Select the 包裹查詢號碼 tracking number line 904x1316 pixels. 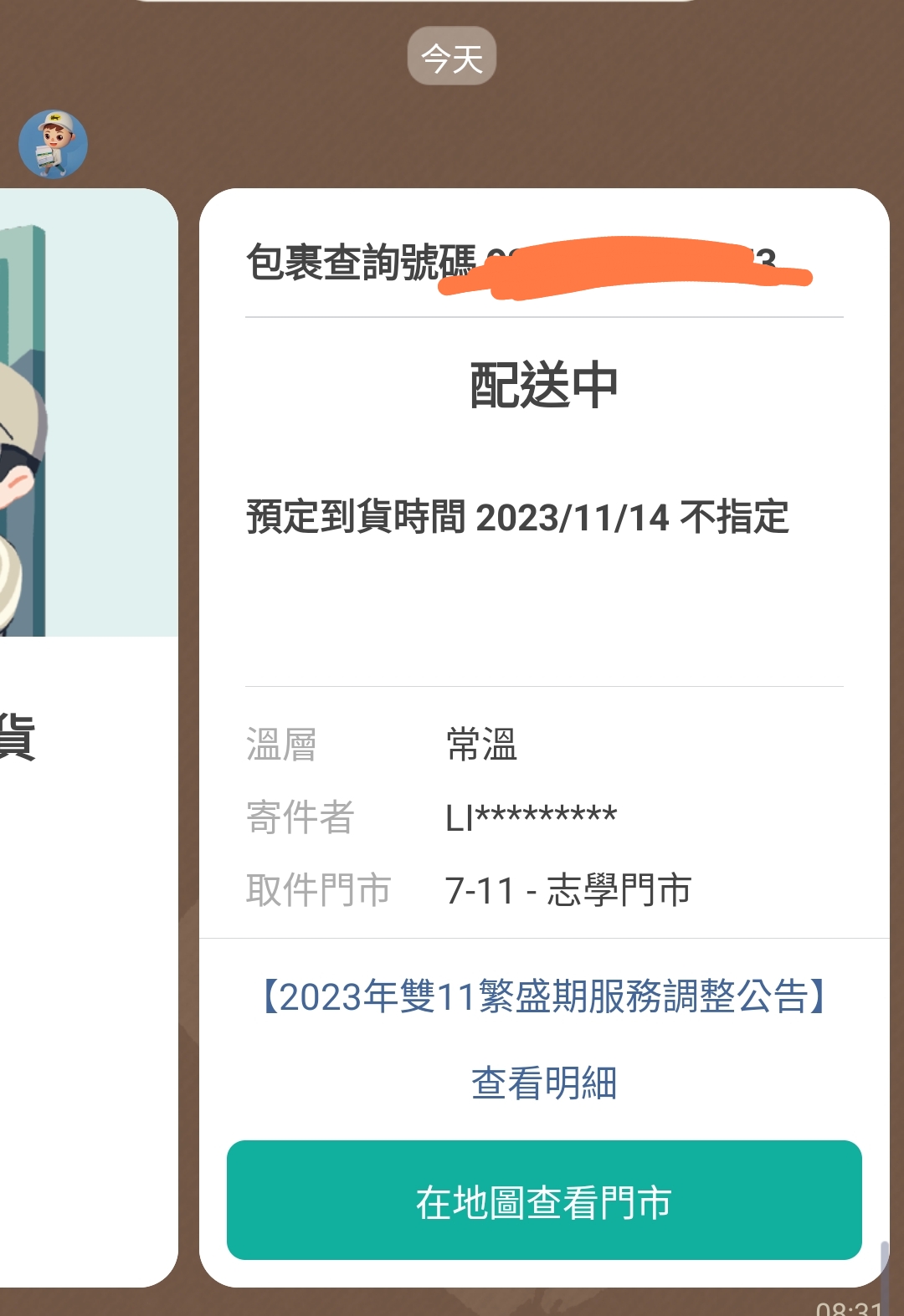tap(529, 264)
